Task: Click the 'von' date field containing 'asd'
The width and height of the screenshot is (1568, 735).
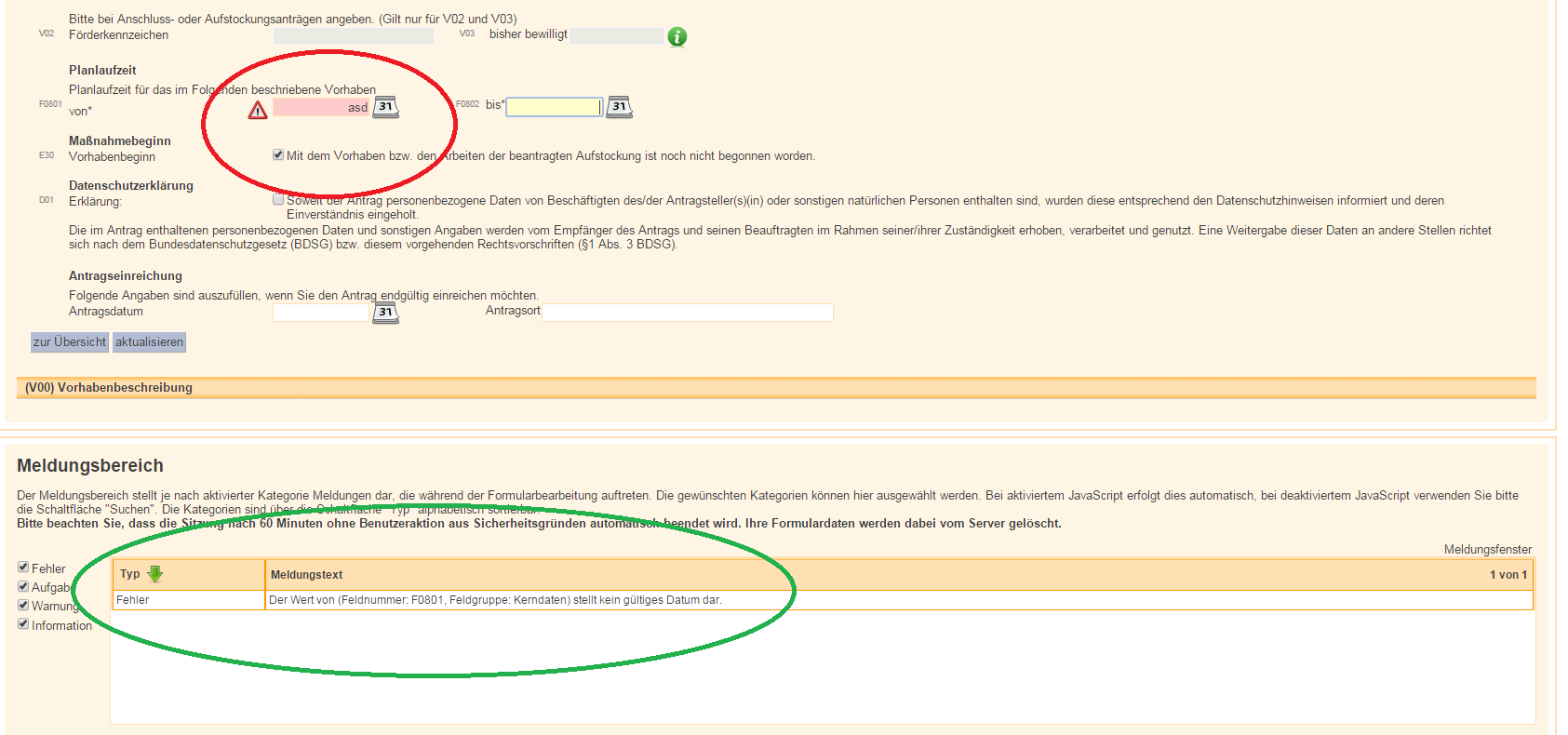Action: [x=321, y=107]
